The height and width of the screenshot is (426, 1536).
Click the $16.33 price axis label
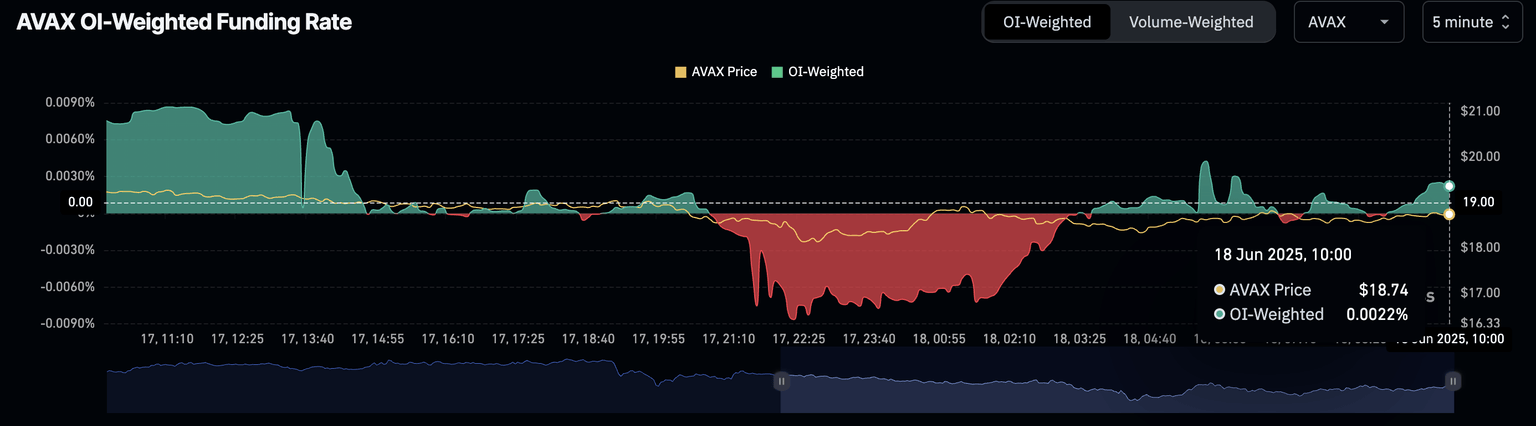tap(1480, 323)
